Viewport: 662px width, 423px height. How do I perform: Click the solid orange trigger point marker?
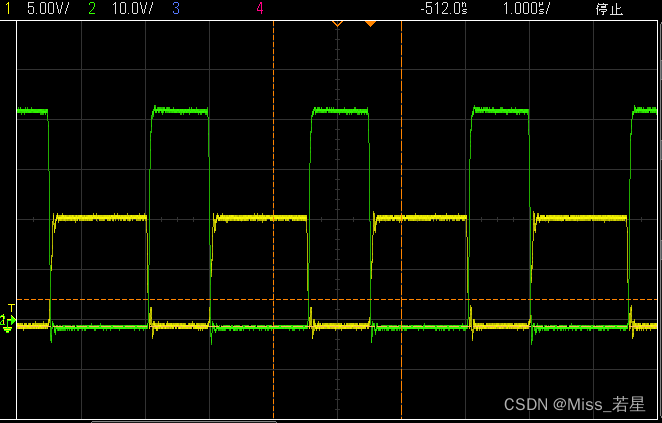(370, 23)
